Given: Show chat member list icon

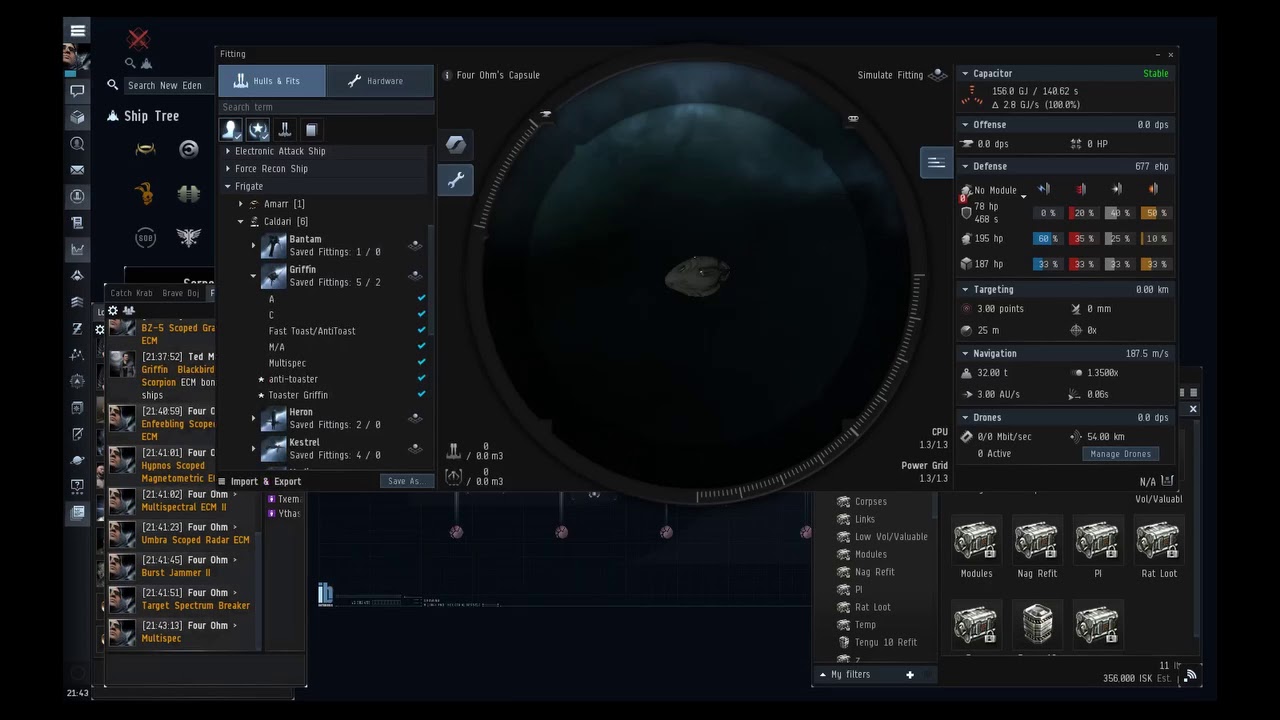Looking at the screenshot, I should [129, 311].
